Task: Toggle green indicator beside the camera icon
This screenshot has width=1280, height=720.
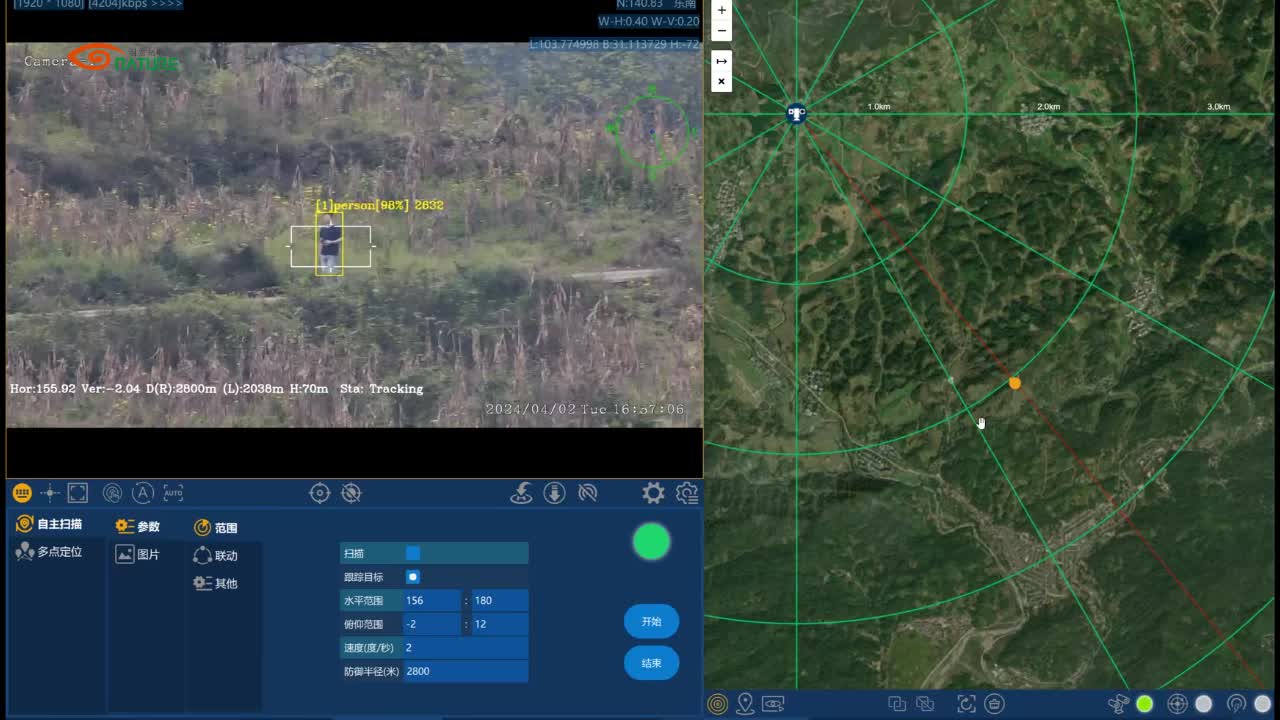Action: click(x=1145, y=704)
